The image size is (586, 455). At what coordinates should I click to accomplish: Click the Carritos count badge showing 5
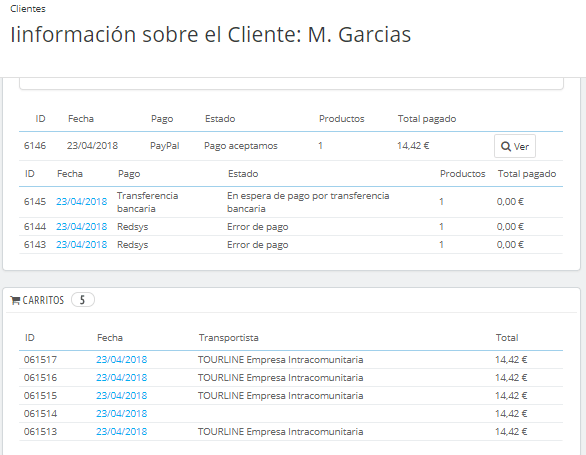click(83, 300)
